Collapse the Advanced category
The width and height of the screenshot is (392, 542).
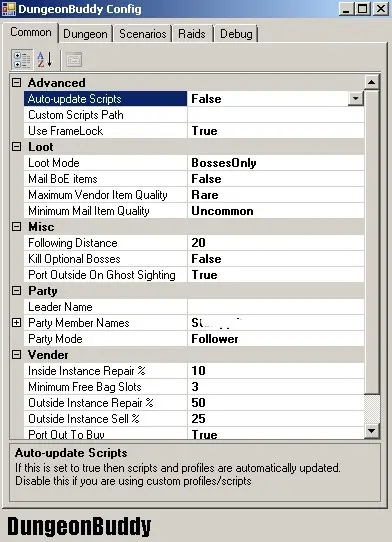[x=16, y=83]
